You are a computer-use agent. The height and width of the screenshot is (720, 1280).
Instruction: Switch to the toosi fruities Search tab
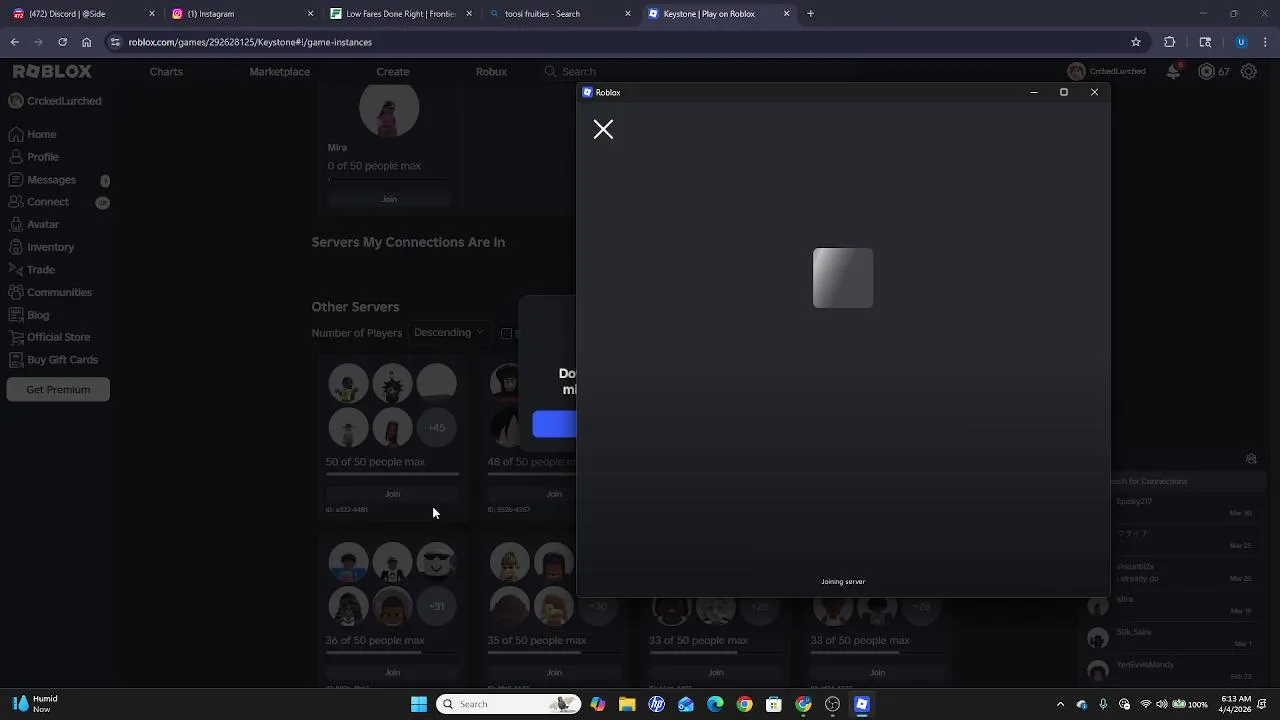coord(558,14)
